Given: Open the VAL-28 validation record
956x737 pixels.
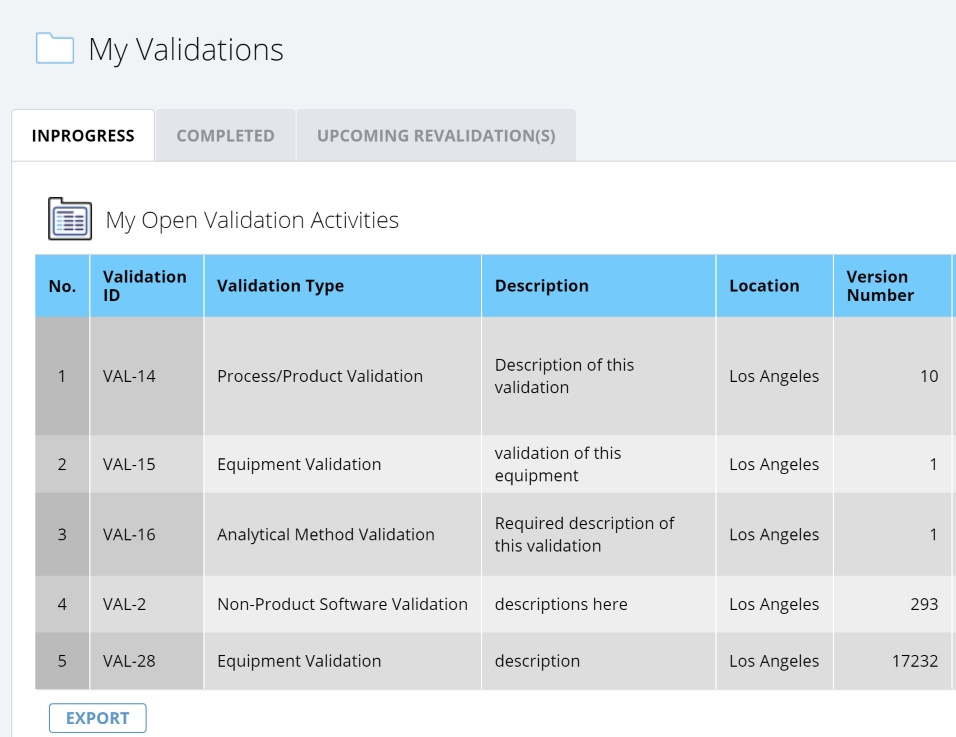Looking at the screenshot, I should 129,661.
